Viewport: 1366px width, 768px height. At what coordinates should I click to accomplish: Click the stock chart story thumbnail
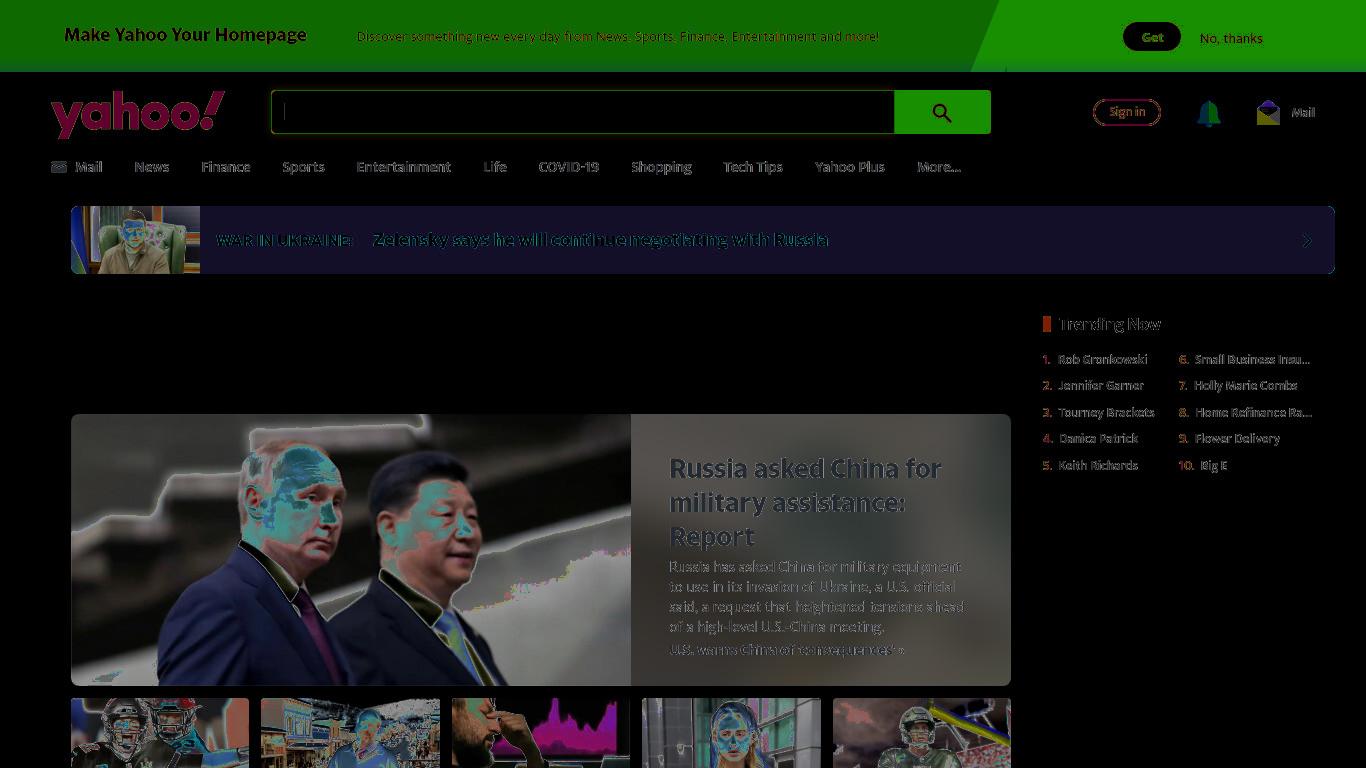click(x=541, y=733)
